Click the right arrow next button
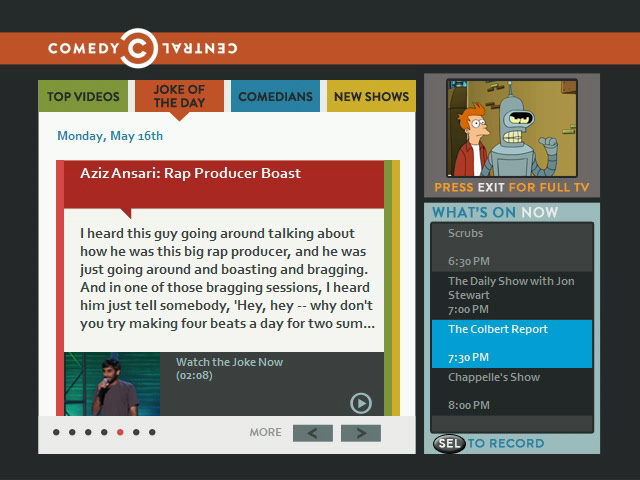 click(x=360, y=433)
